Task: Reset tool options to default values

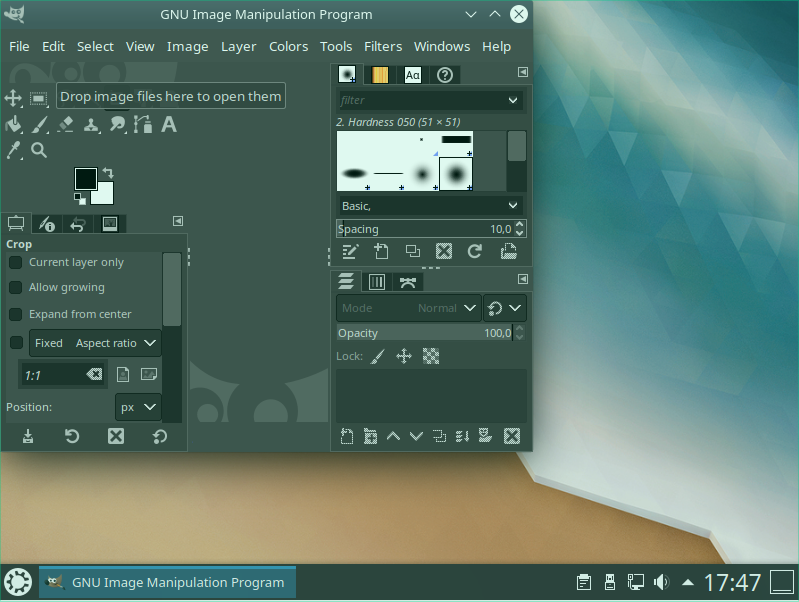Action: pos(160,436)
